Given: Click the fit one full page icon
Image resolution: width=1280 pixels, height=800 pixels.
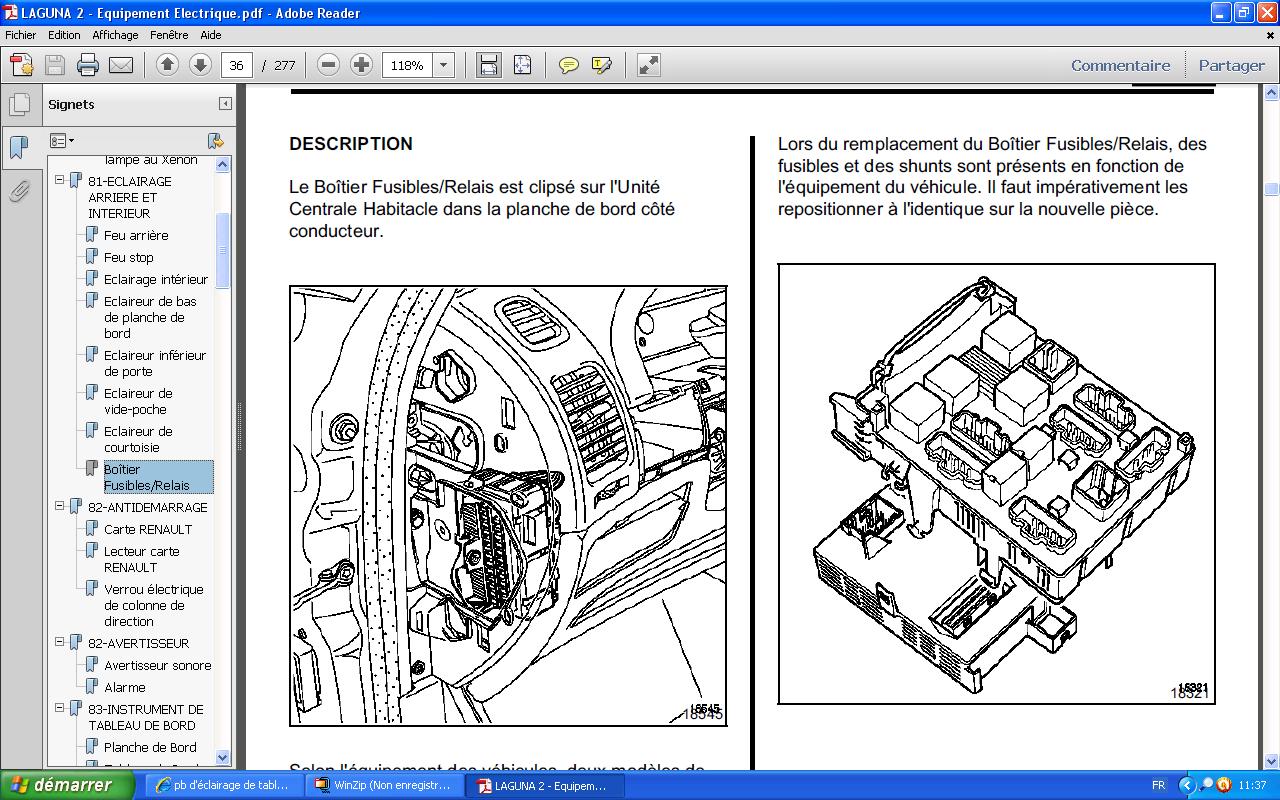Looking at the screenshot, I should pos(522,65).
